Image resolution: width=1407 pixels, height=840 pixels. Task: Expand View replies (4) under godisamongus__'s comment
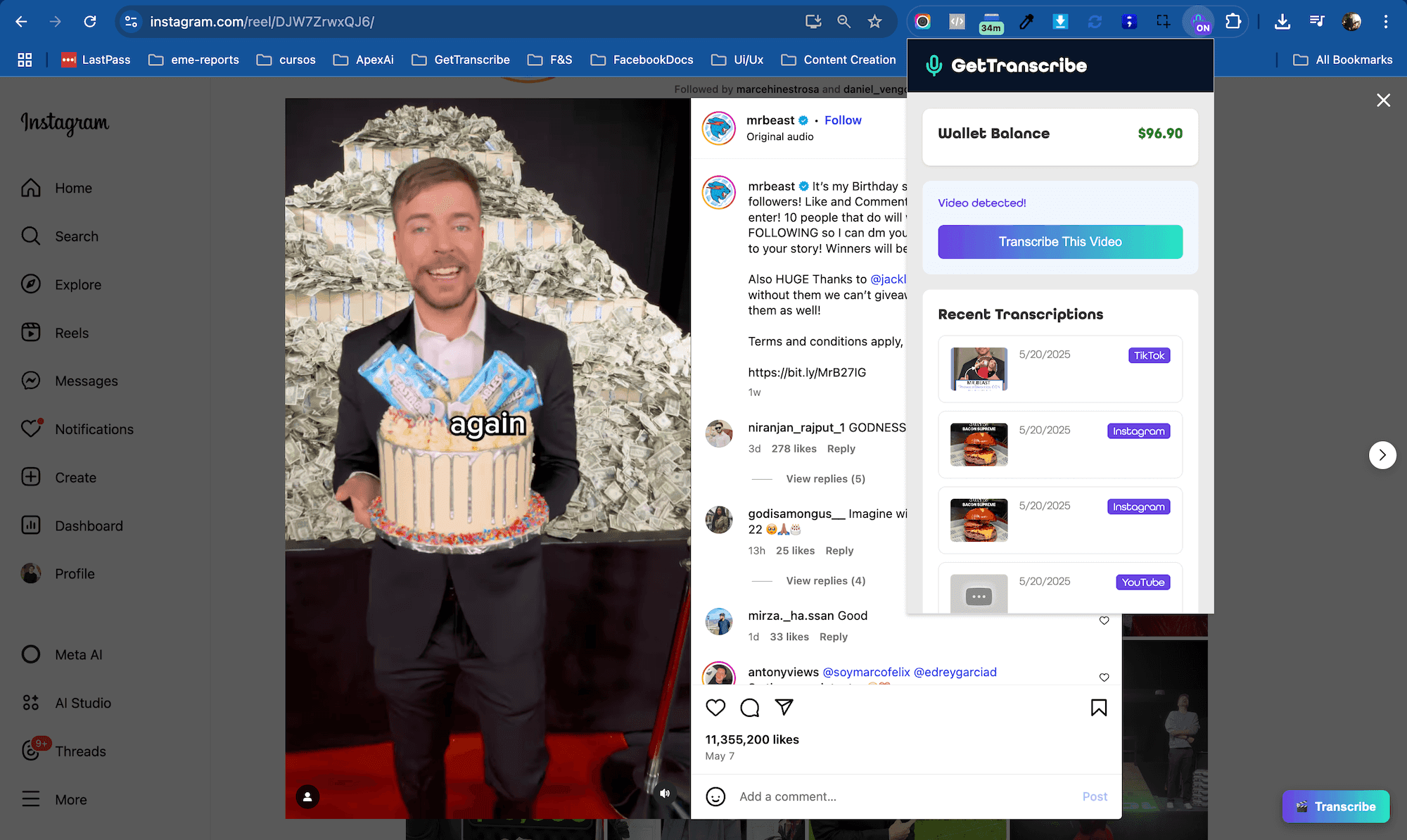(824, 580)
